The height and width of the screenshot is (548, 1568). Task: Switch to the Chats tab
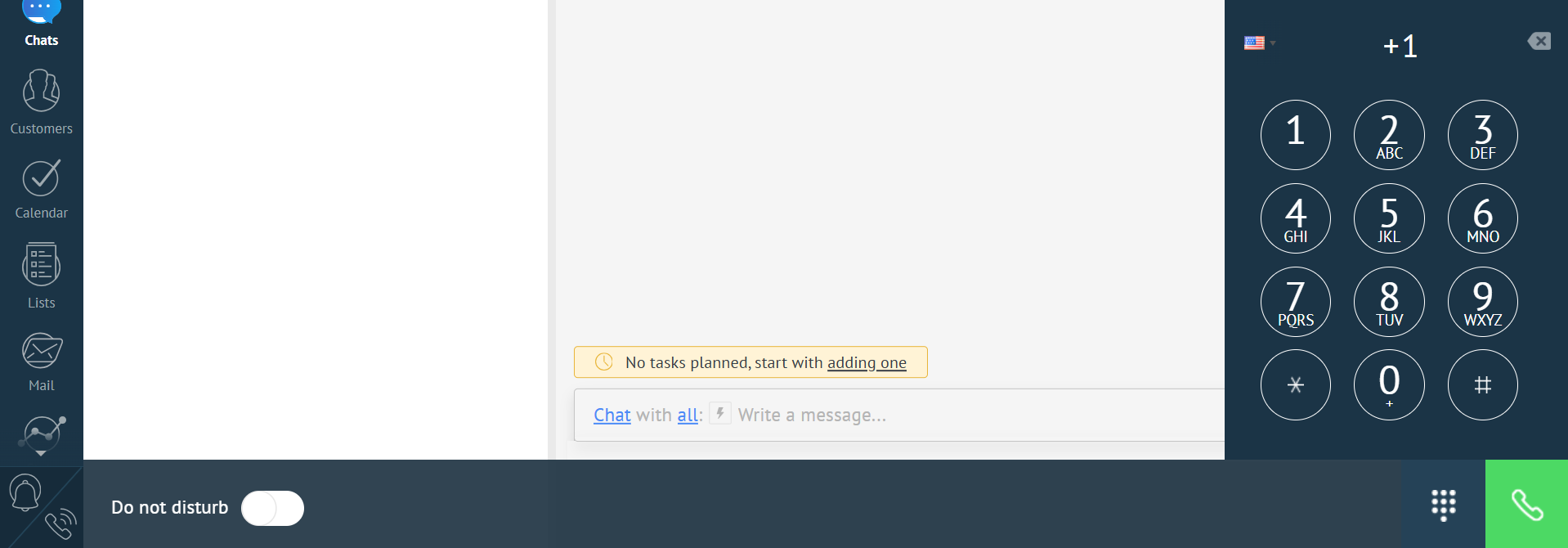(41, 25)
